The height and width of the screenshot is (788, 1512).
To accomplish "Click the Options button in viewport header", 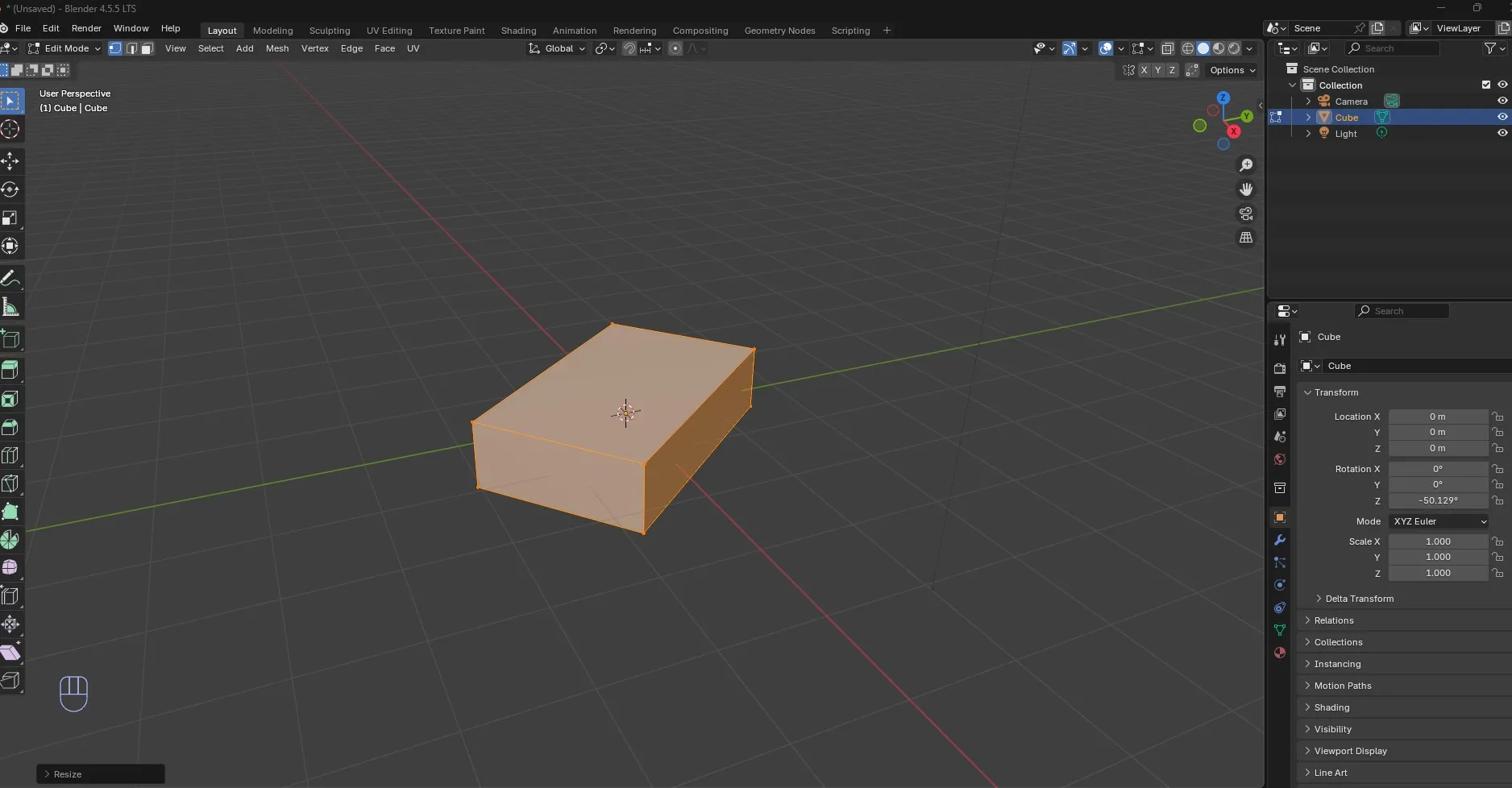I will [x=1232, y=70].
